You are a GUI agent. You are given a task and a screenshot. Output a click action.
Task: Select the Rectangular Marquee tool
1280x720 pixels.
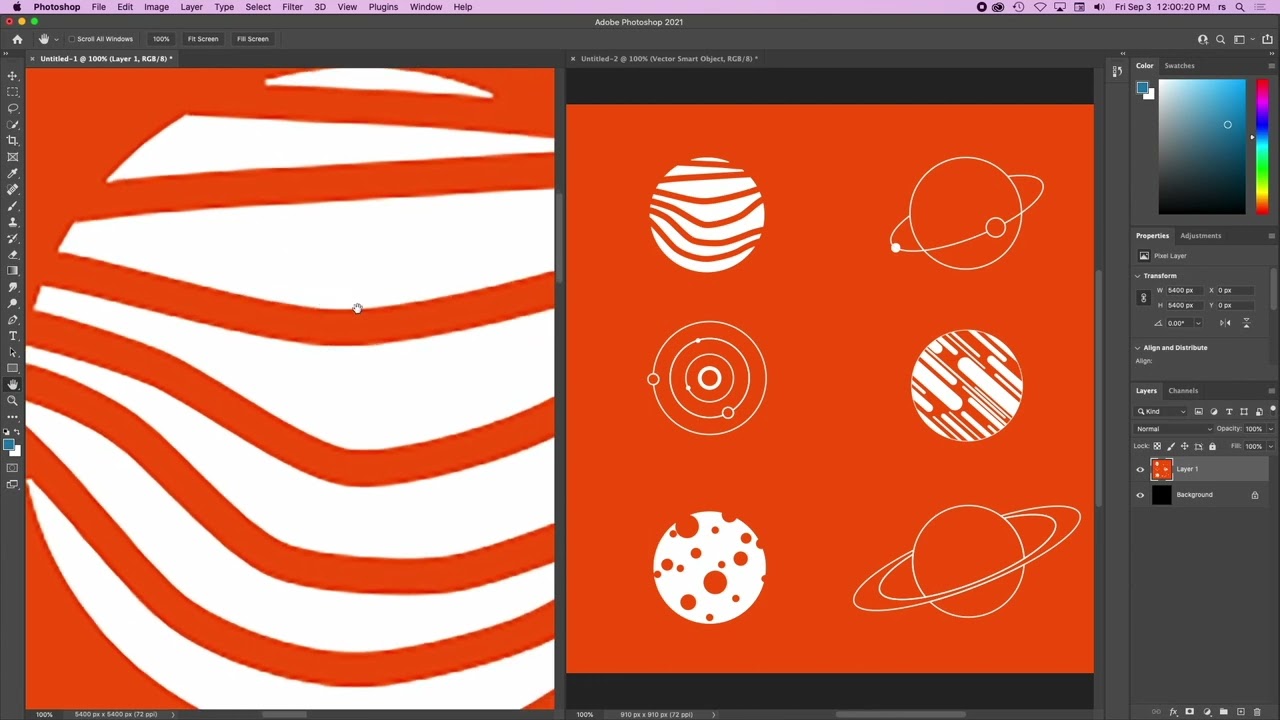[x=13, y=92]
